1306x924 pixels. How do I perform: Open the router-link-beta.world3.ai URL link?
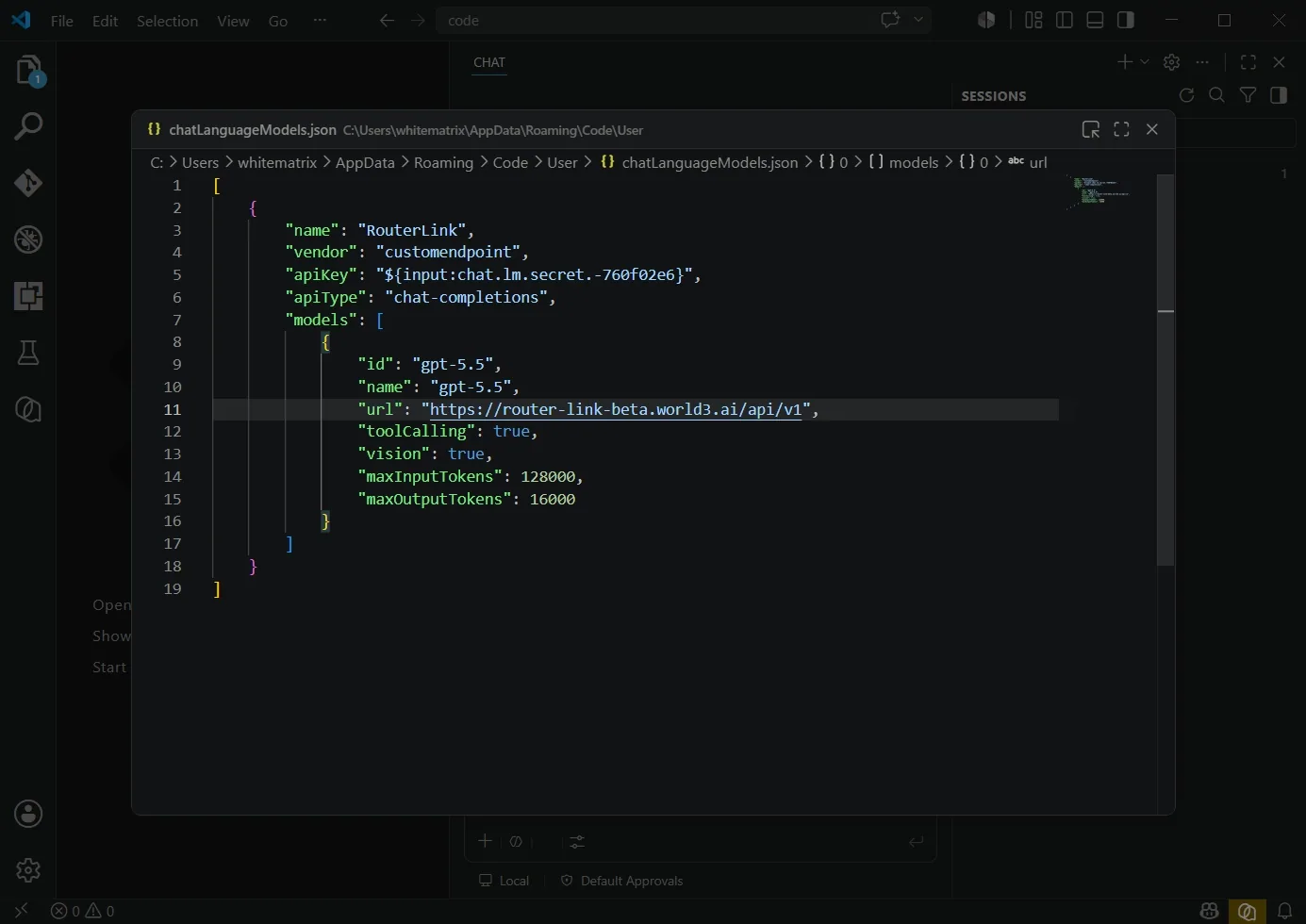[616, 409]
